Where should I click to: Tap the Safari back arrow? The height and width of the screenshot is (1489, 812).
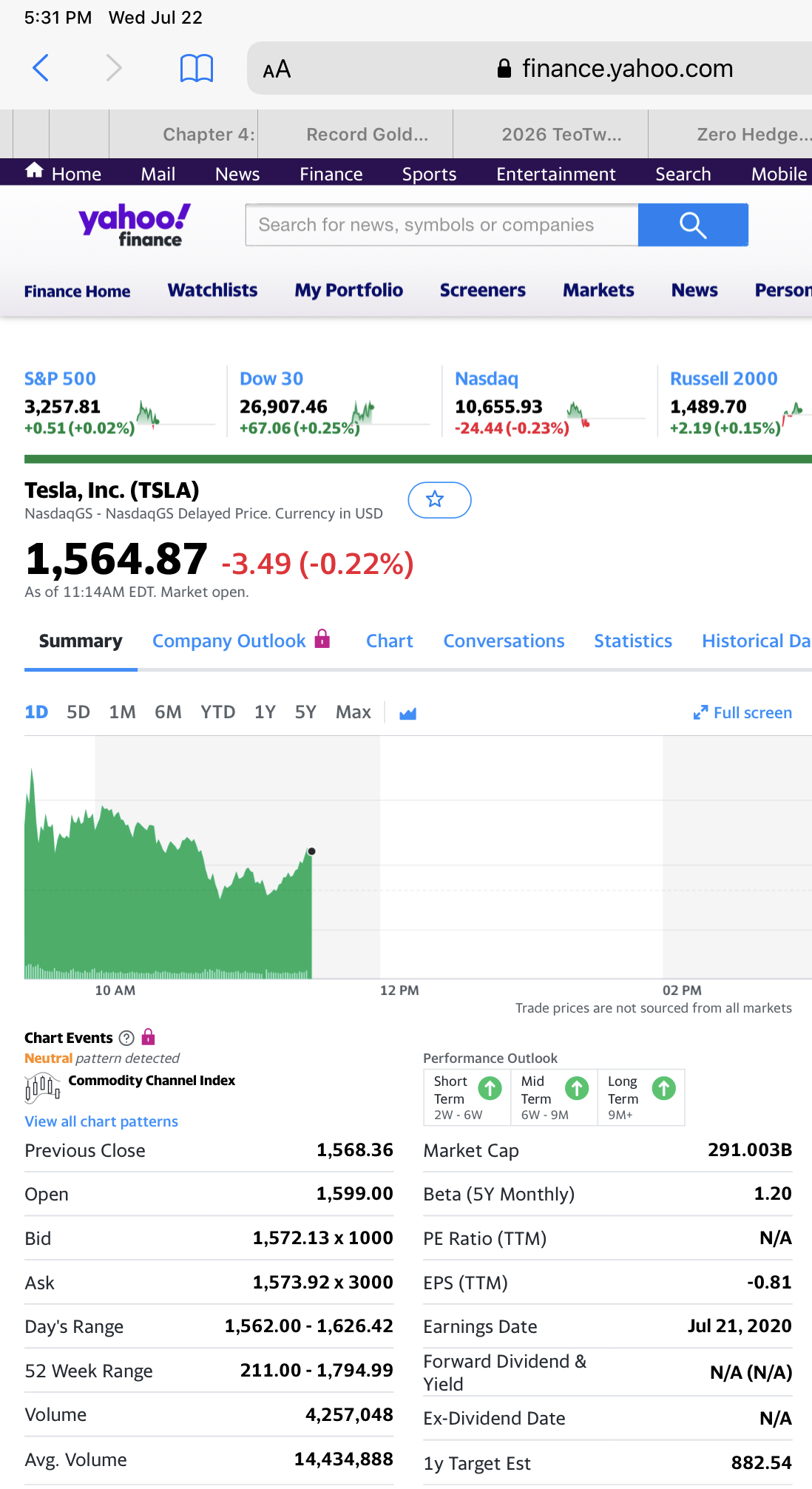pyautogui.click(x=41, y=68)
